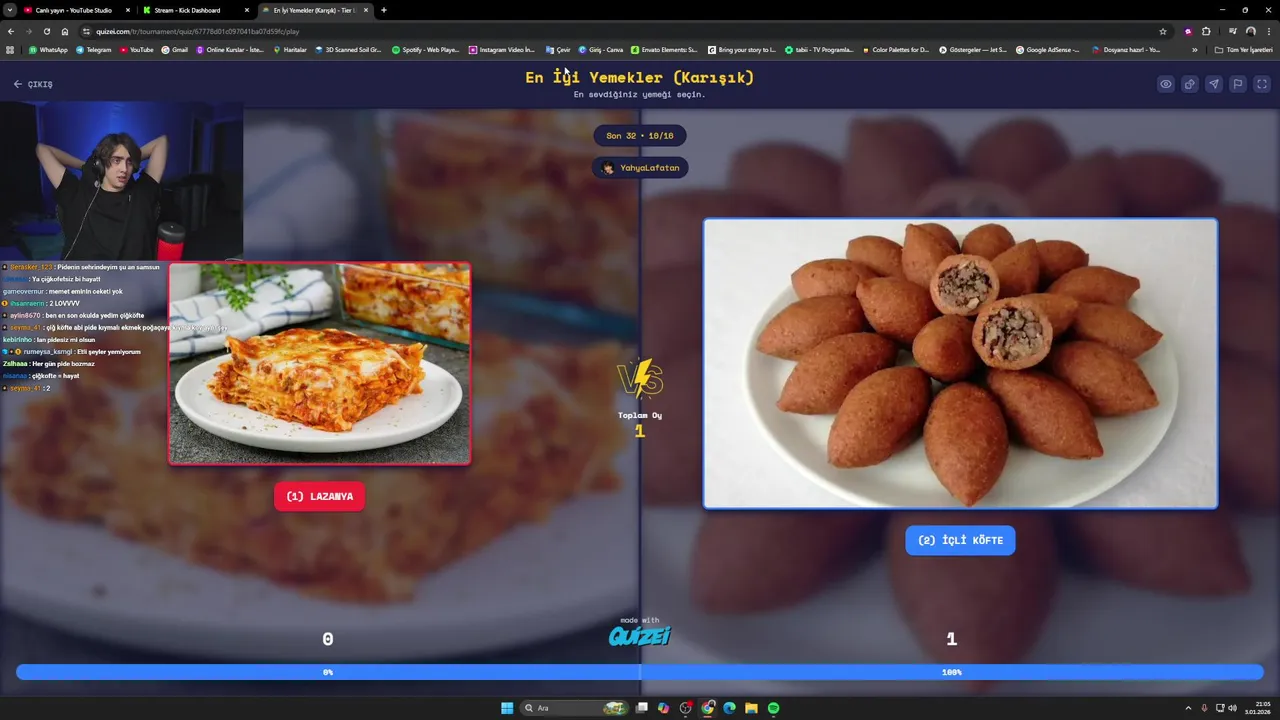This screenshot has width=1280, height=720.
Task: Open the Çevir bookmark
Action: coord(558,49)
